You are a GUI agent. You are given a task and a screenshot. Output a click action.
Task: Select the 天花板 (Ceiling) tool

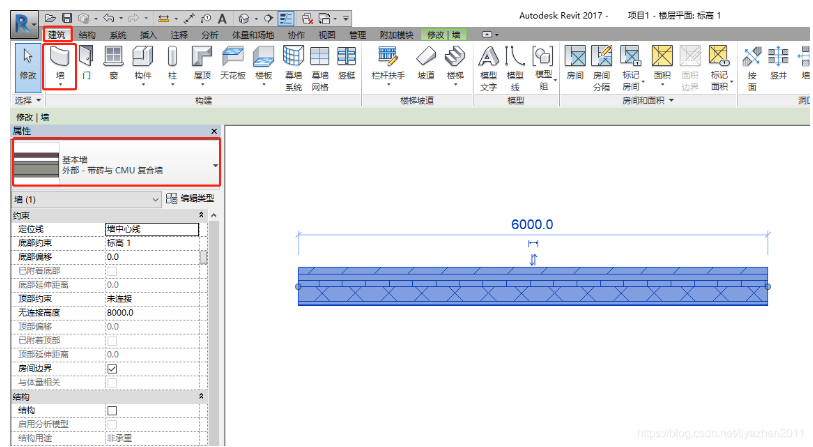click(x=233, y=58)
